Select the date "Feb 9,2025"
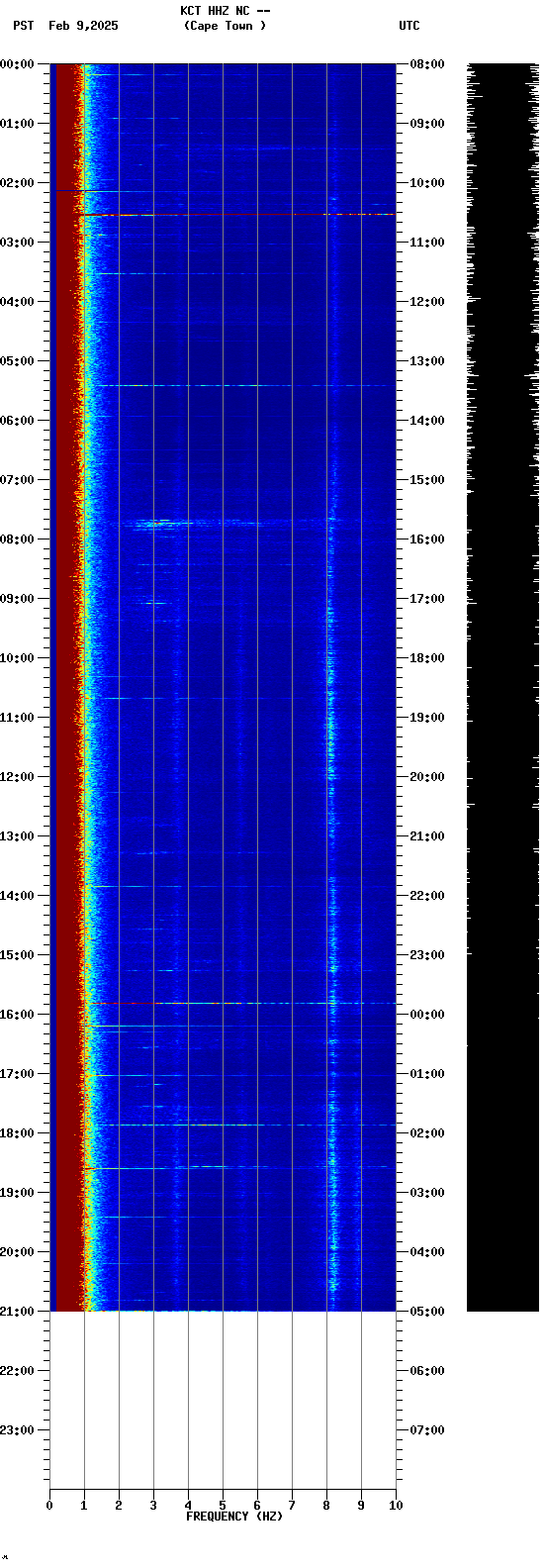Screen dimensions: 546x1568 coord(83,26)
